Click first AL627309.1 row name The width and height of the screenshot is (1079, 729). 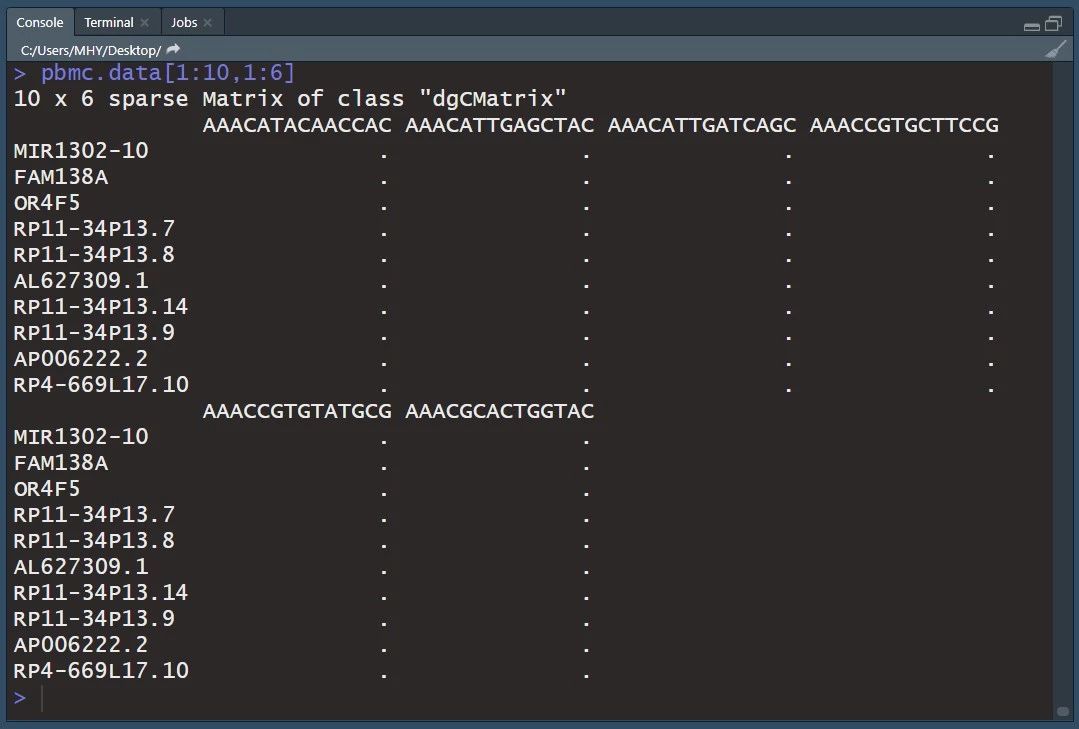coord(81,281)
